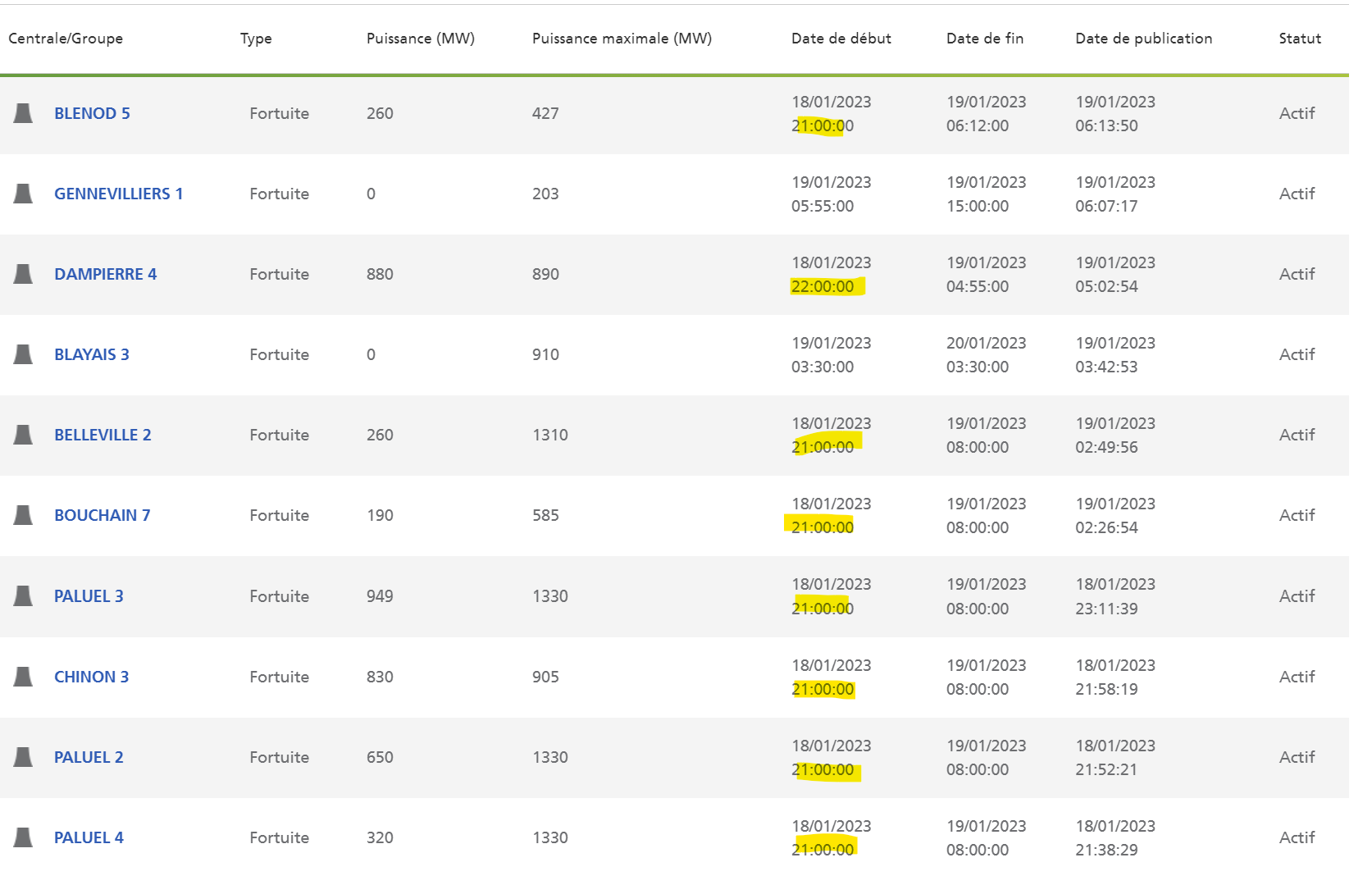Select max power 585 for BOUCHAIN 7
Screen dimensions: 1372x885
pos(545,515)
